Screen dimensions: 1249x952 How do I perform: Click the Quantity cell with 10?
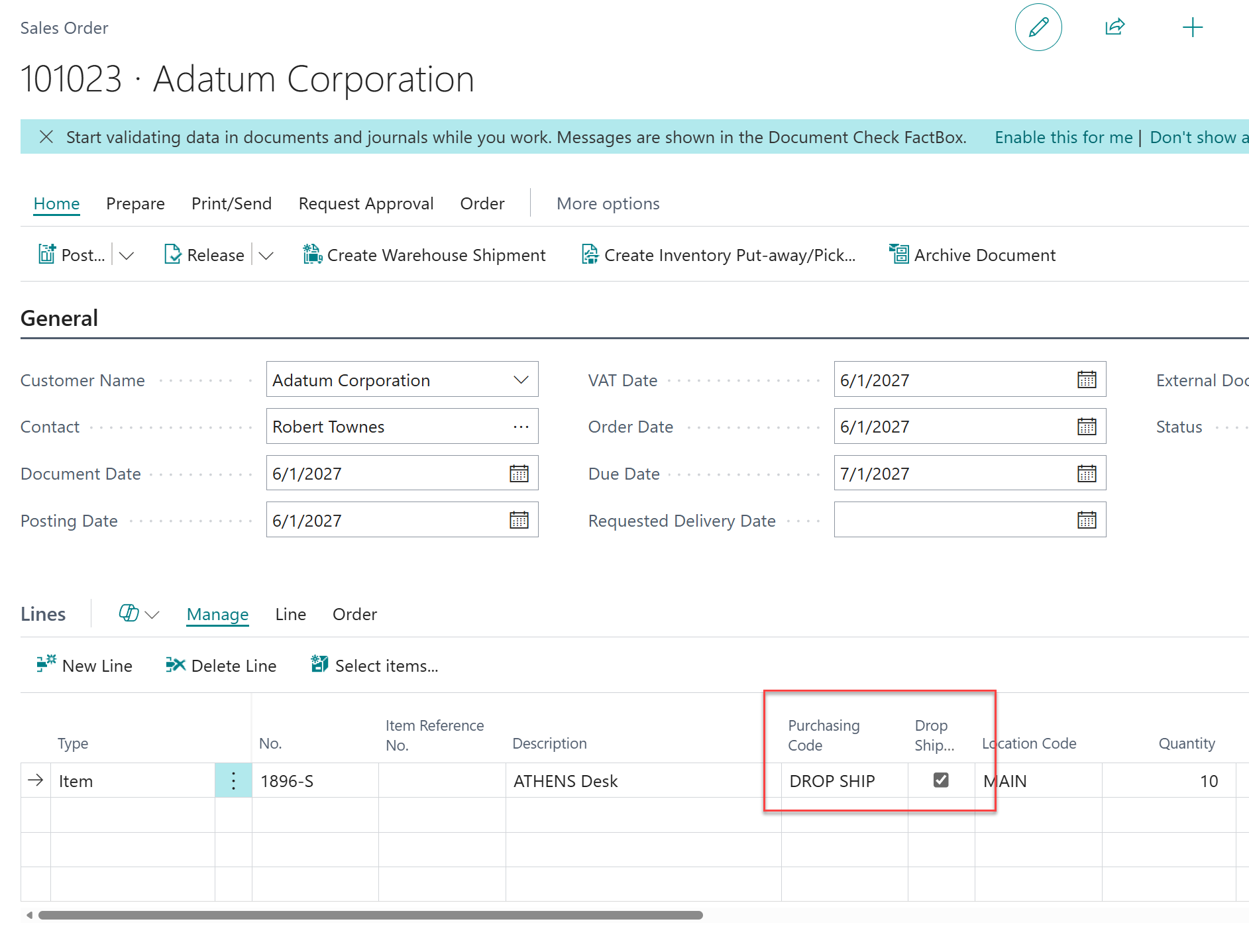click(x=1169, y=780)
